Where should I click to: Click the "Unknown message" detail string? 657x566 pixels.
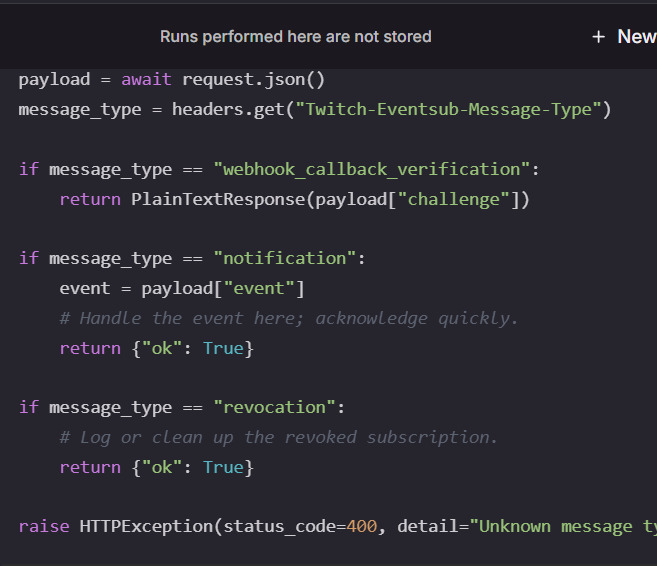coord(563,527)
